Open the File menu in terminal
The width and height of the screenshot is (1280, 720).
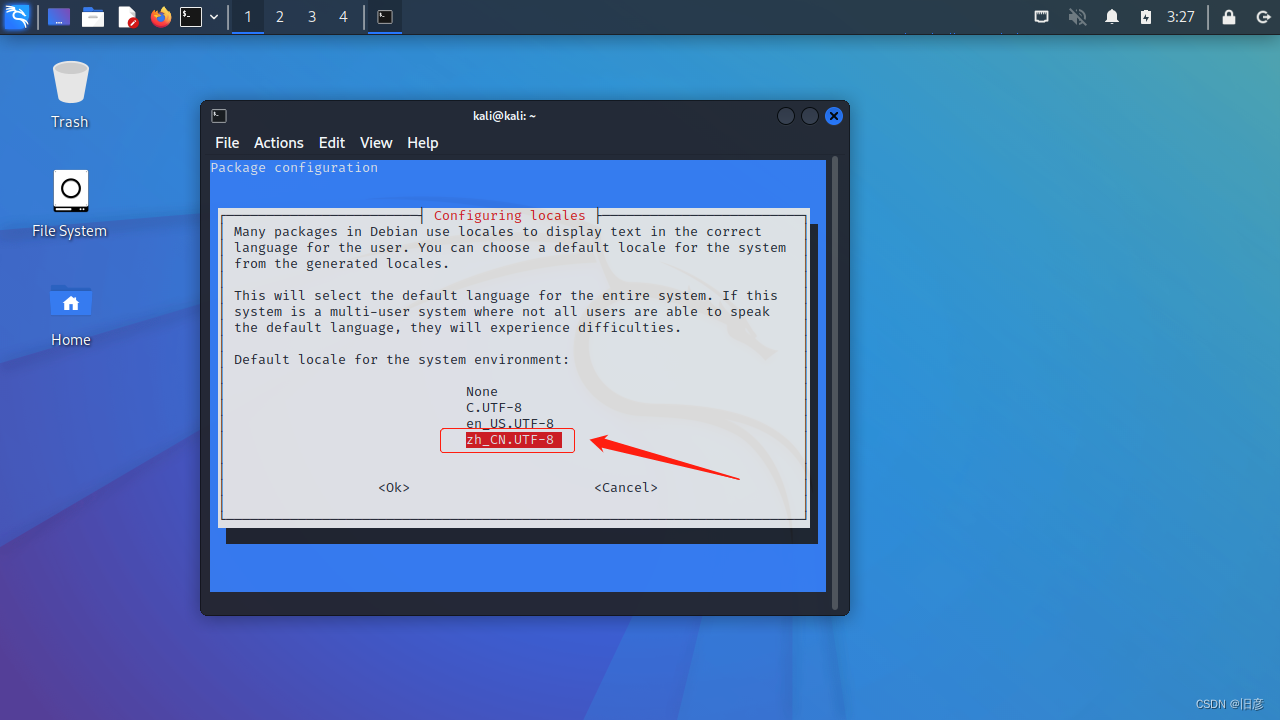click(x=227, y=143)
